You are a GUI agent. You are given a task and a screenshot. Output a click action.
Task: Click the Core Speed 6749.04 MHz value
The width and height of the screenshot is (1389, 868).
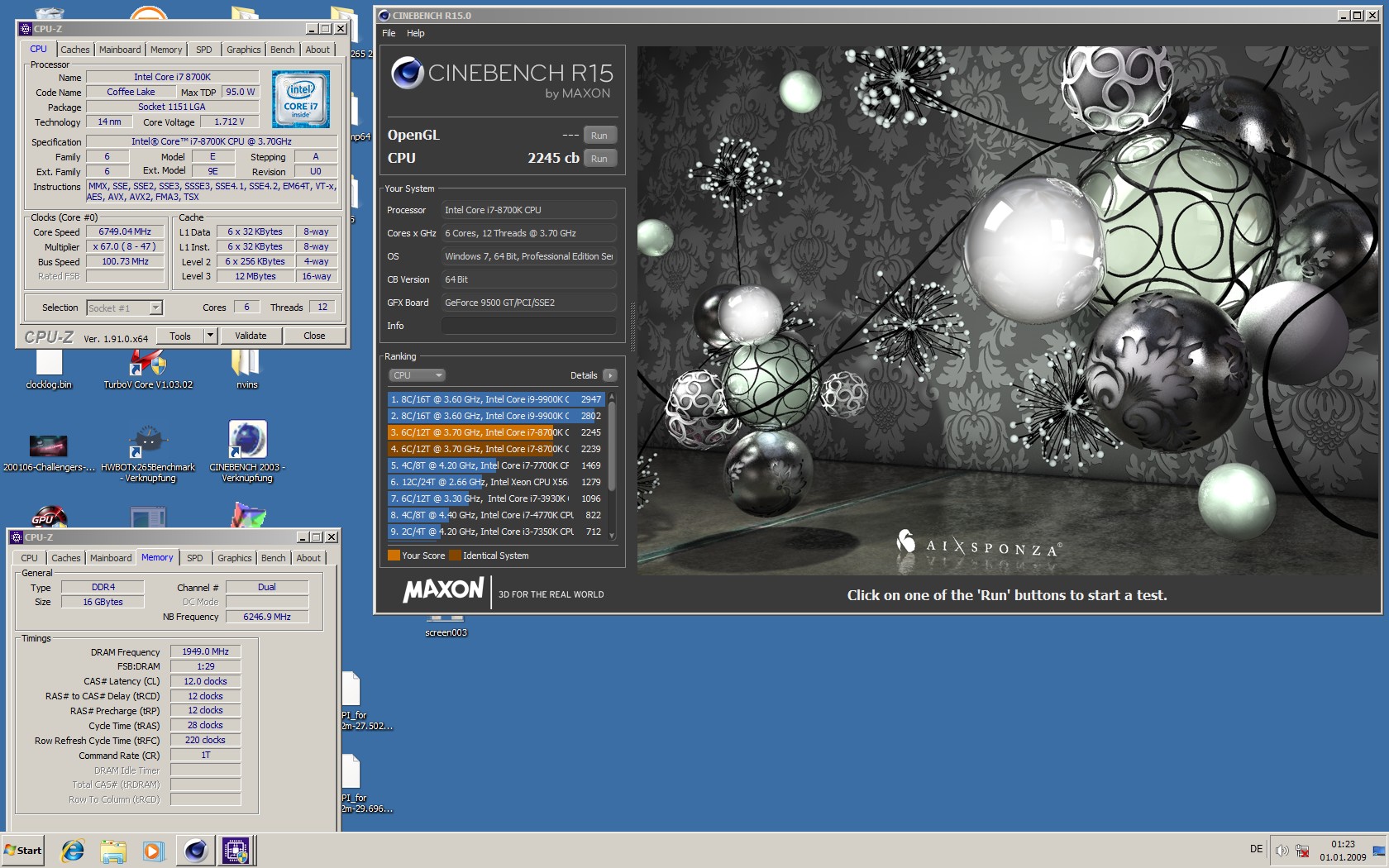pos(125,232)
